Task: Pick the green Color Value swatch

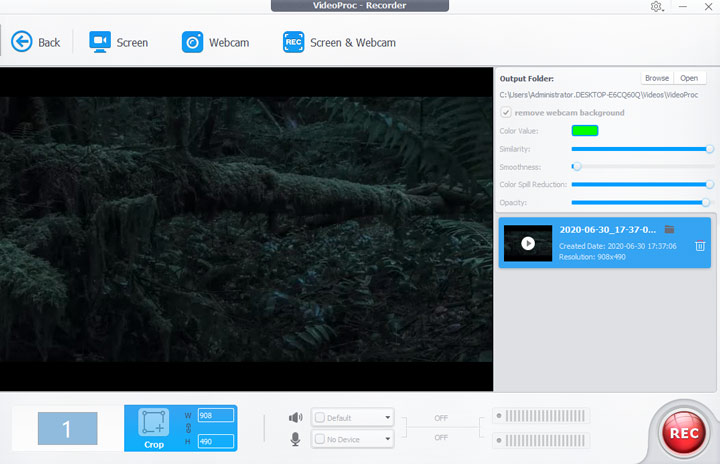Action: [585, 130]
